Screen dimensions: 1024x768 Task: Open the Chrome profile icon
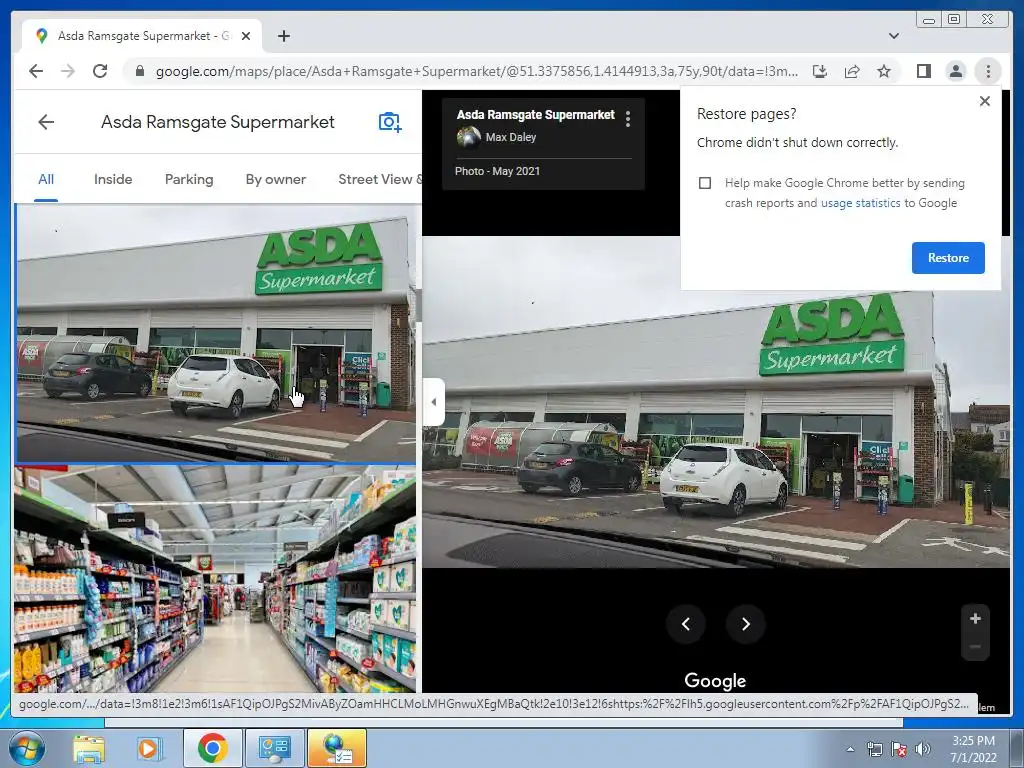(955, 71)
